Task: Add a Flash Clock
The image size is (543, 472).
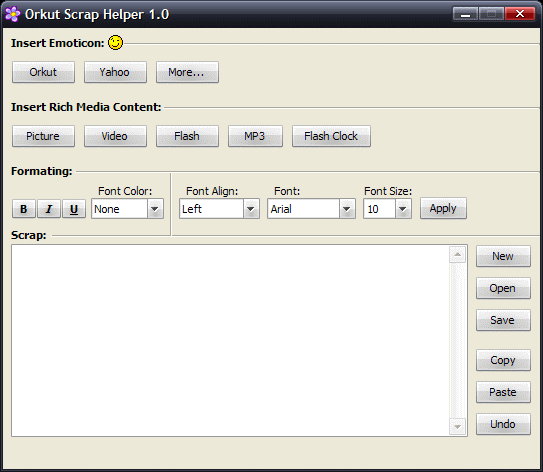Action: (331, 136)
